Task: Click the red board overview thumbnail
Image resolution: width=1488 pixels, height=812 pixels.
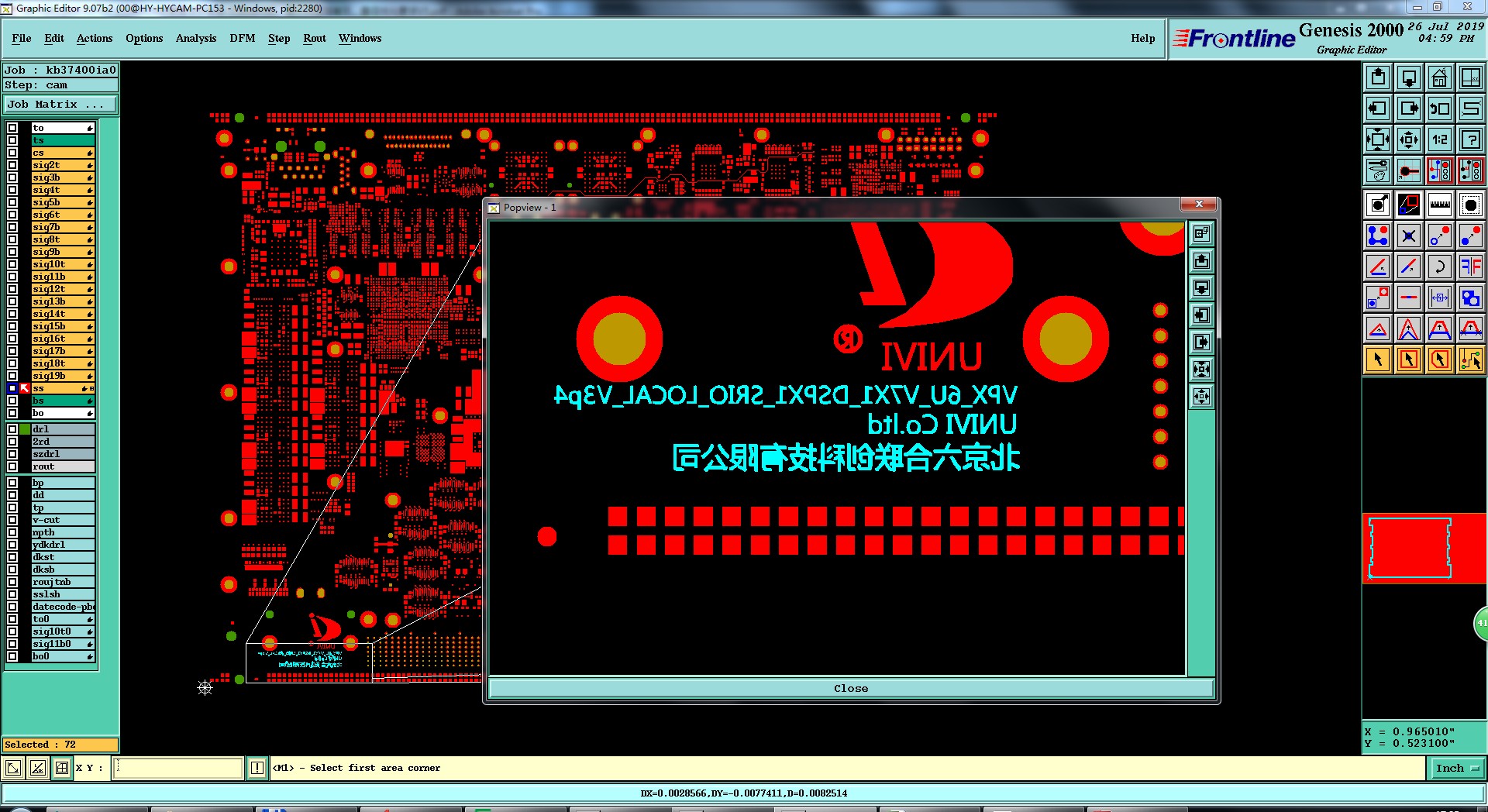Action: tap(1424, 548)
